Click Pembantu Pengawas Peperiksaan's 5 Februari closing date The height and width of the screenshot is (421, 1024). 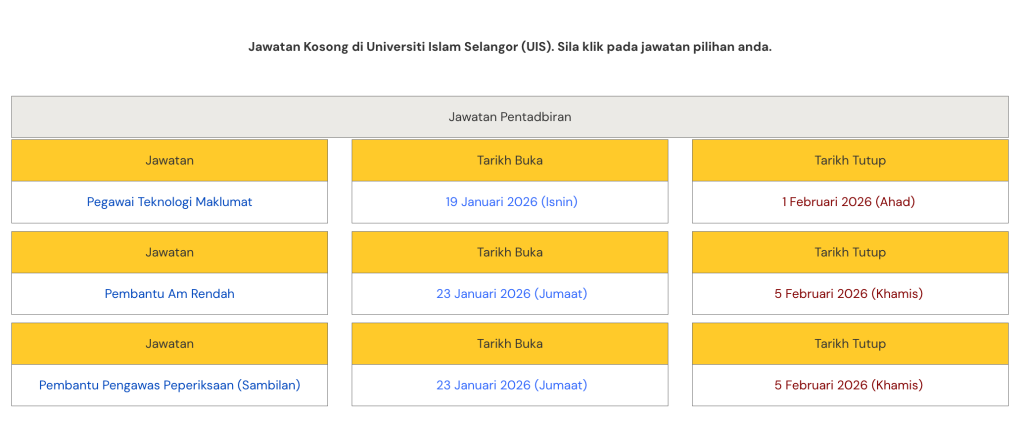[x=848, y=385]
